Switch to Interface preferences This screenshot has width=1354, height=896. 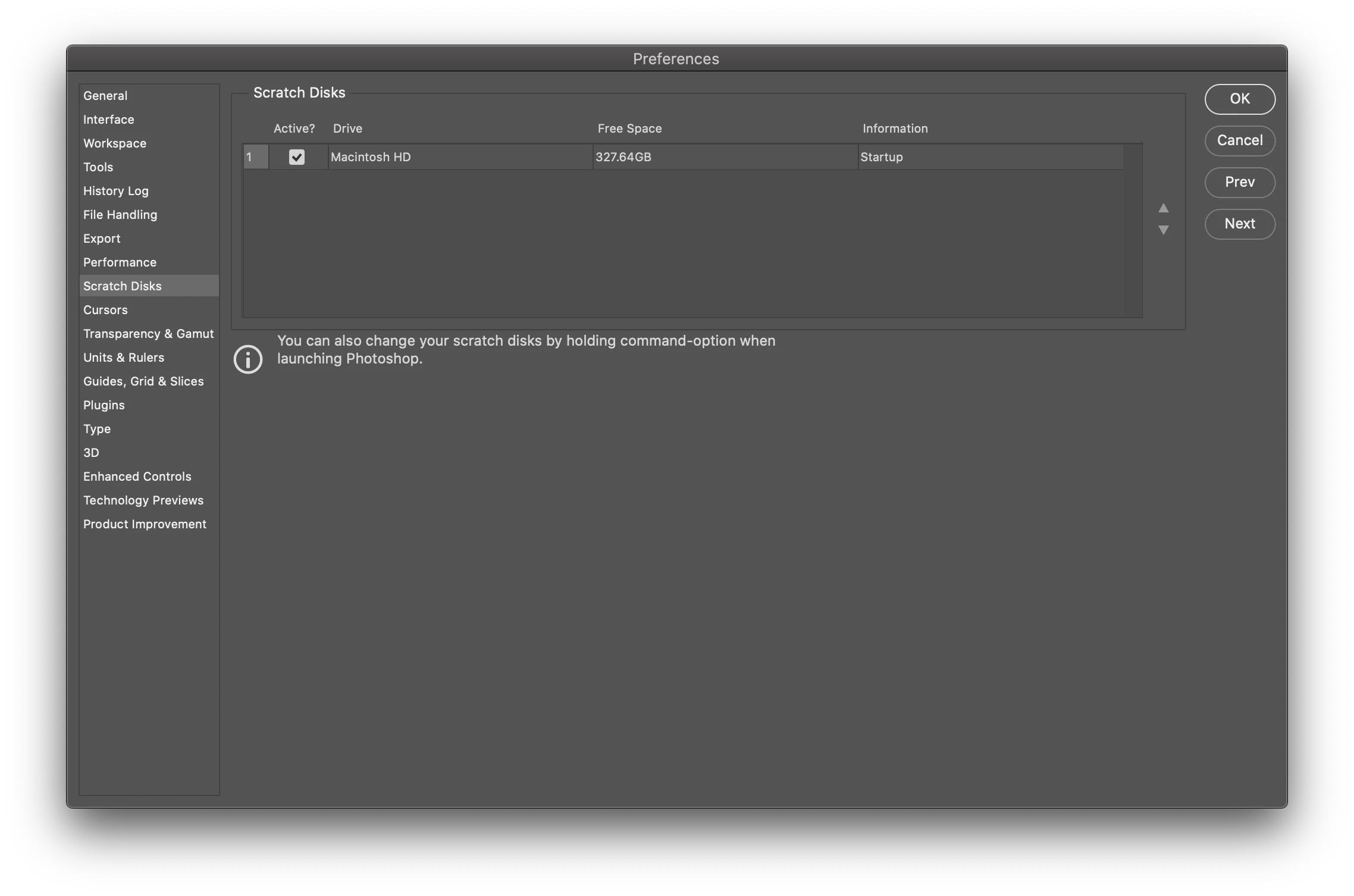pos(109,120)
